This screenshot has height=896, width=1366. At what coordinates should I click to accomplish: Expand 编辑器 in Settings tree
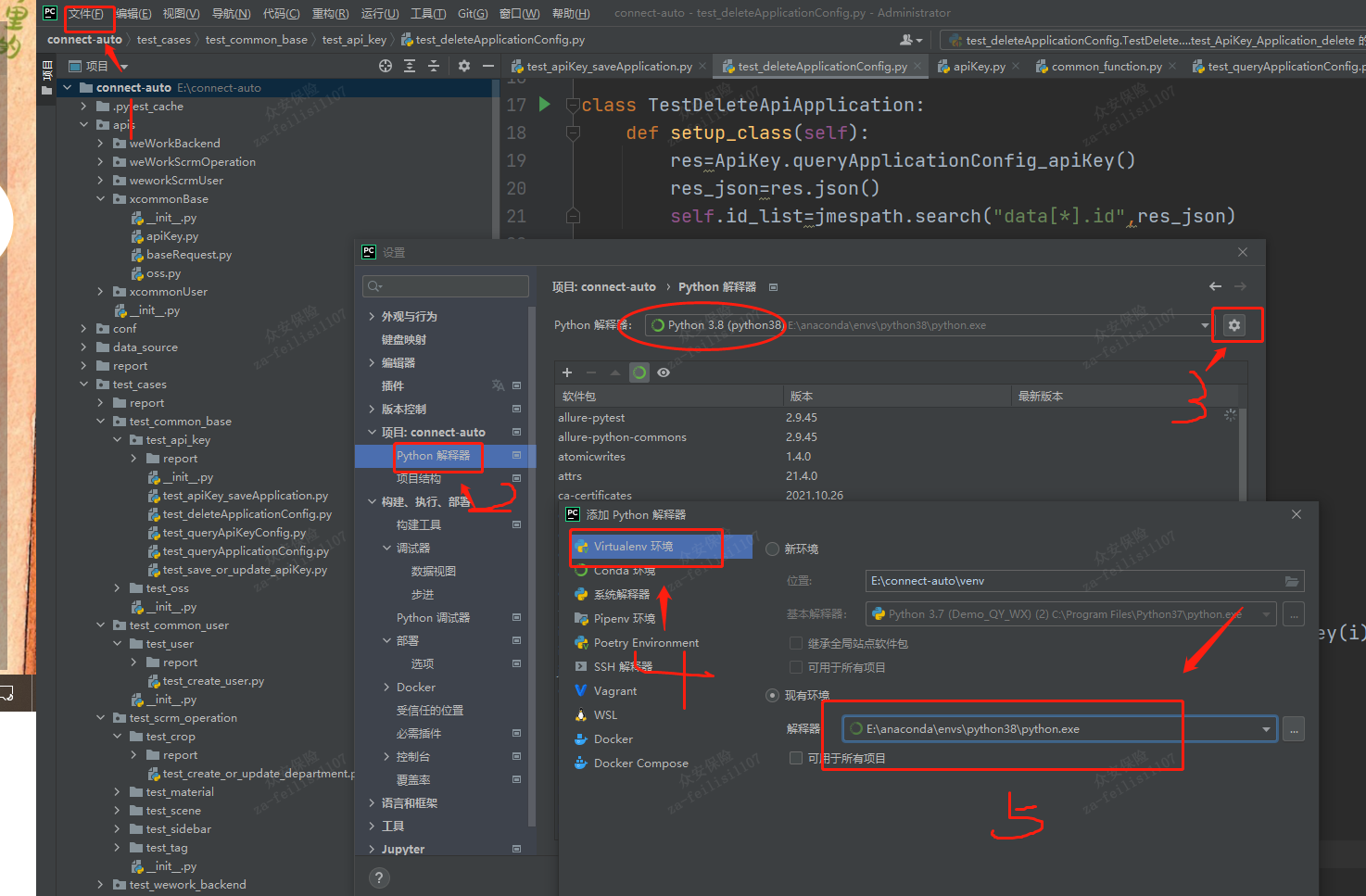pyautogui.click(x=372, y=362)
